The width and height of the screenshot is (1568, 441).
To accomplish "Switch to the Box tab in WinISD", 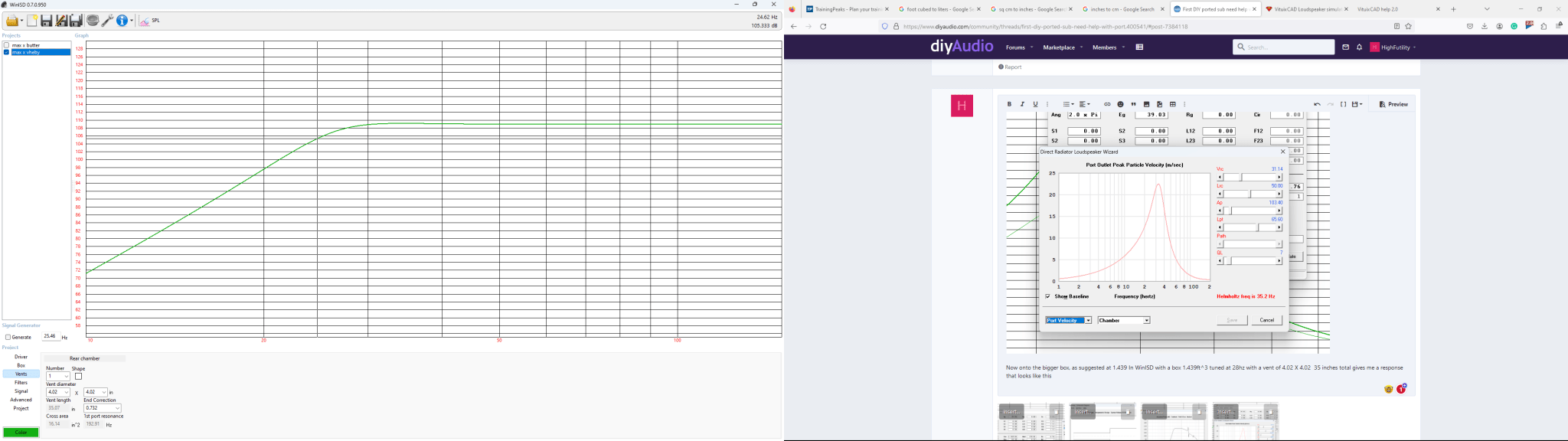I will pos(21,365).
